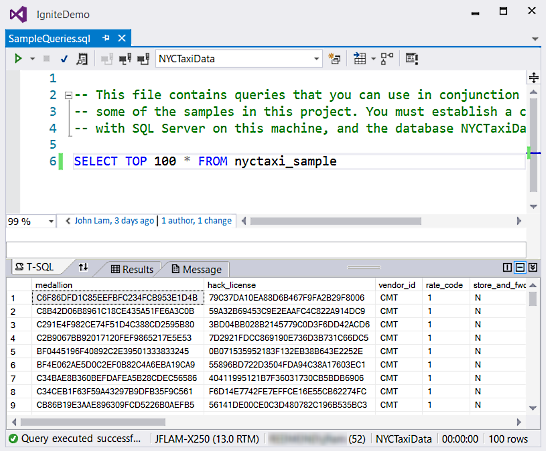
Task: Click the results-to-grid toolbar icon
Action: tap(359, 59)
